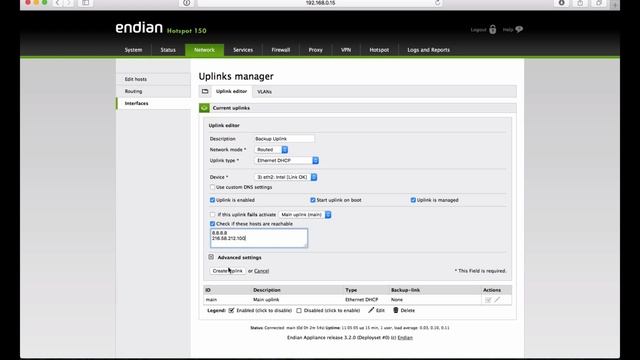This screenshot has width=640, height=360.
Task: Select the Network menu
Action: (204, 50)
